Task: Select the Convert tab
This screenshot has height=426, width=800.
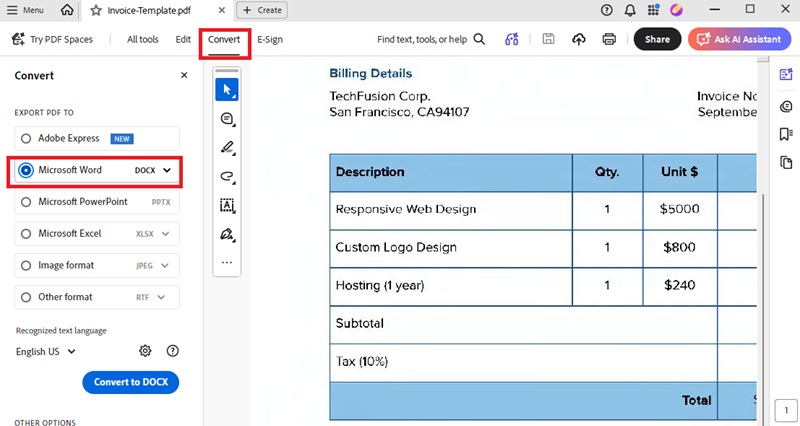Action: 224,40
